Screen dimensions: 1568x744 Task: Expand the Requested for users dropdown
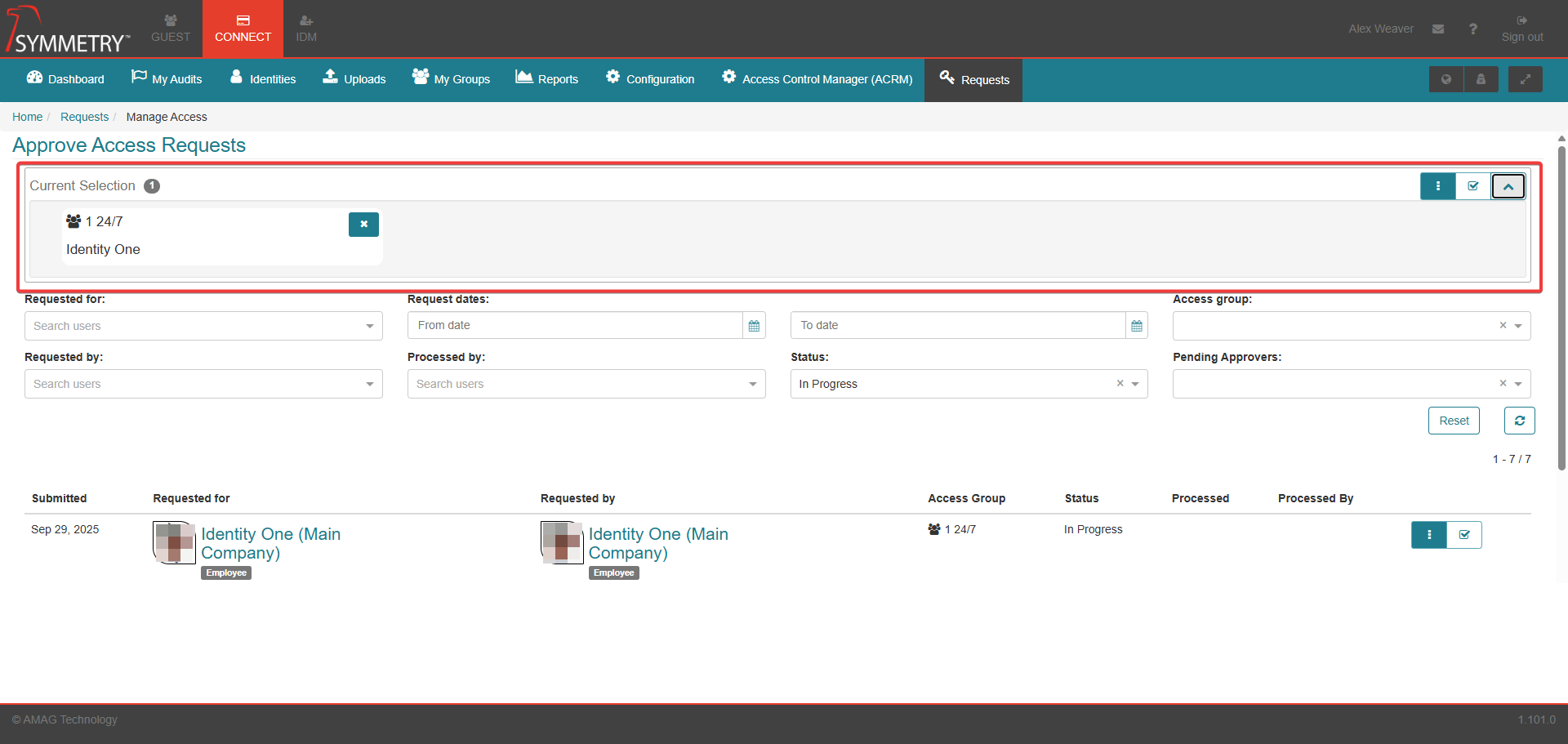click(x=370, y=326)
